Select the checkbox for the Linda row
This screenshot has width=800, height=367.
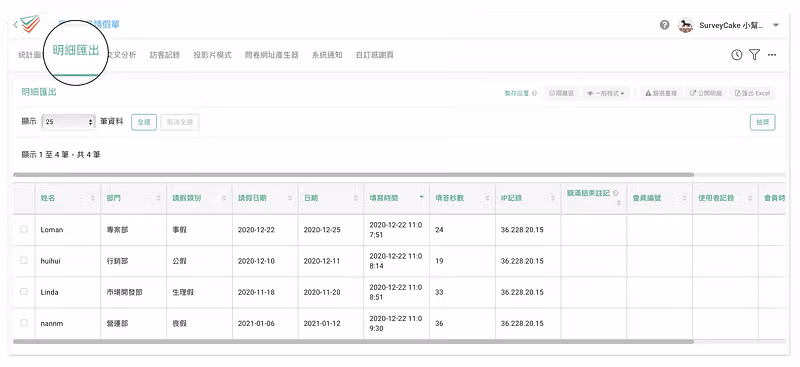pyautogui.click(x=23, y=291)
